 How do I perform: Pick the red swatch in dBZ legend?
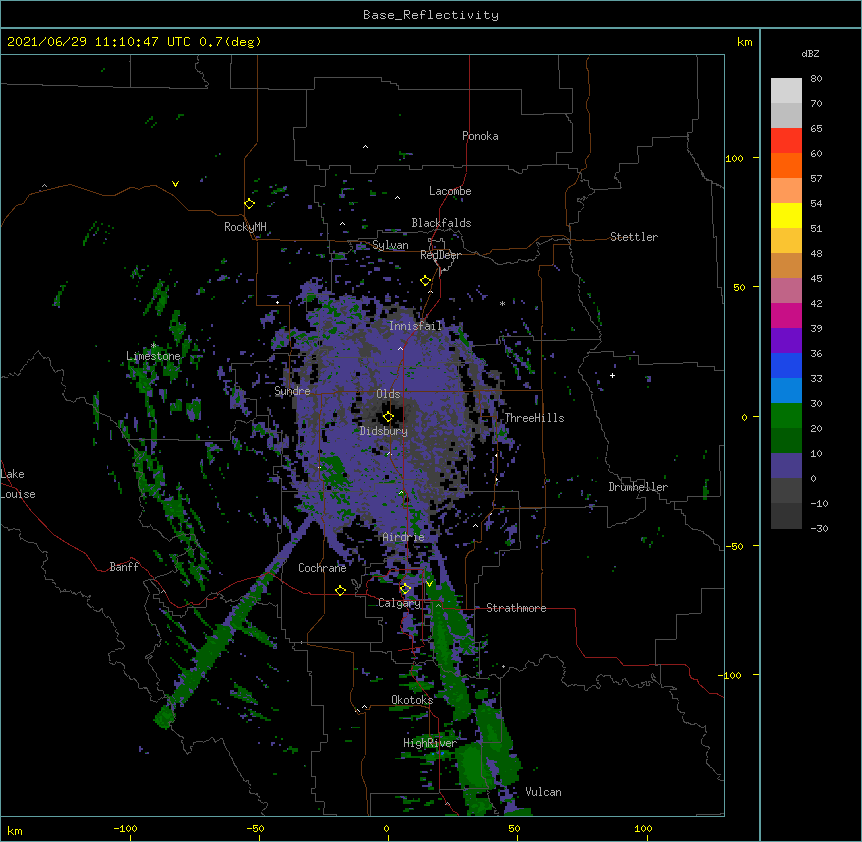pyautogui.click(x=786, y=140)
